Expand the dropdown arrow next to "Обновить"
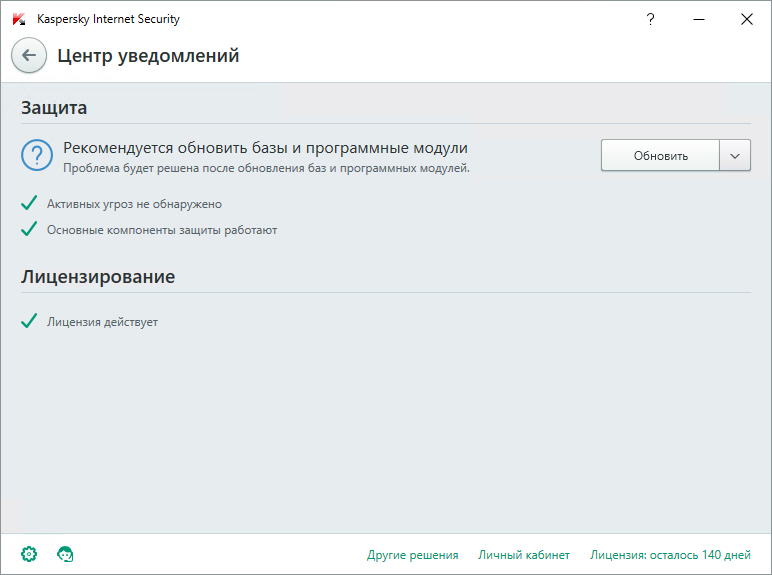This screenshot has width=772, height=575. point(735,156)
